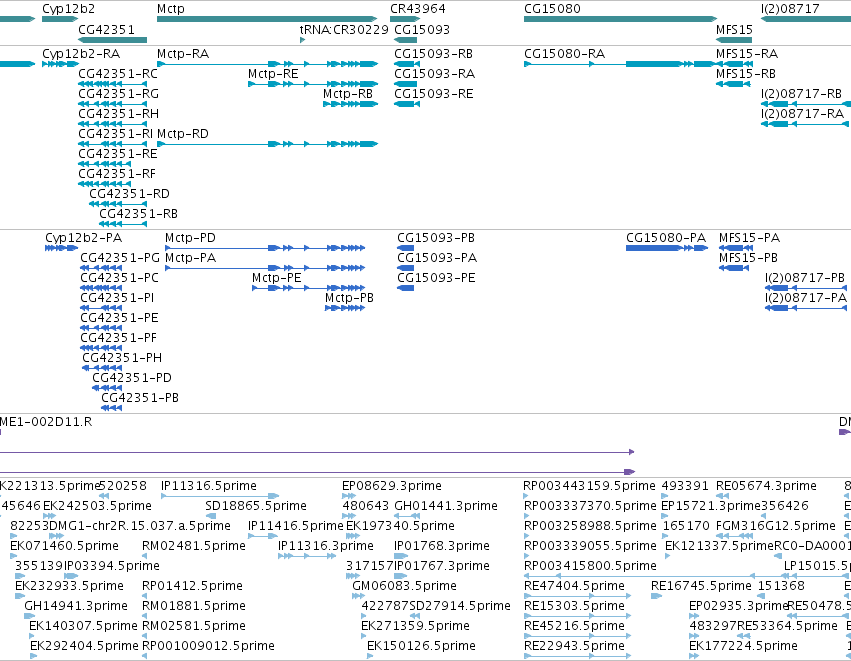Click the RE05674.3prime EST label
Screen dimensions: 851x661
[x=766, y=486]
